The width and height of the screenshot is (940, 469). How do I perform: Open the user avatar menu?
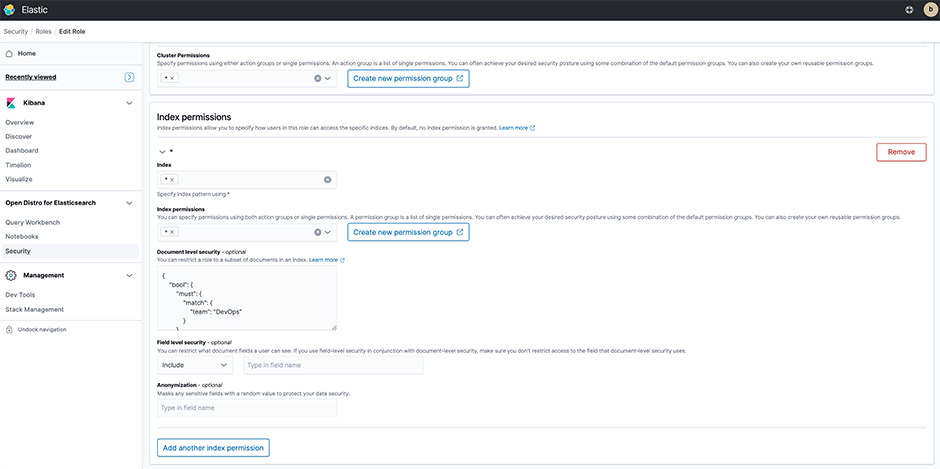[930, 10]
